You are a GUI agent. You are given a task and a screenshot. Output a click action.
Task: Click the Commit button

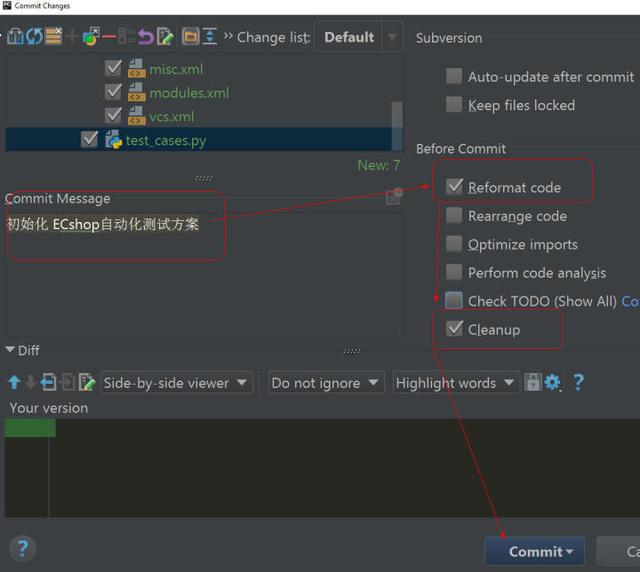coord(534,551)
